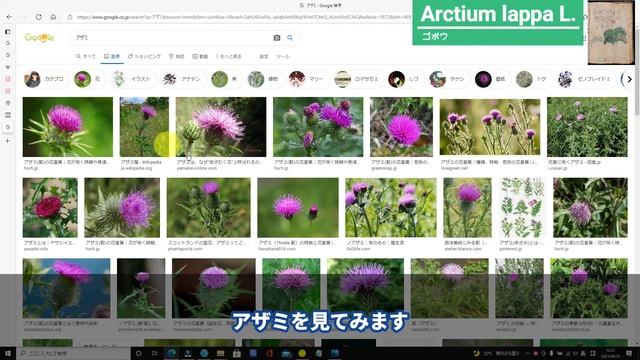The image size is (640, 360).
Task: Open Cortana circle icon on taskbar
Action: tap(138, 353)
